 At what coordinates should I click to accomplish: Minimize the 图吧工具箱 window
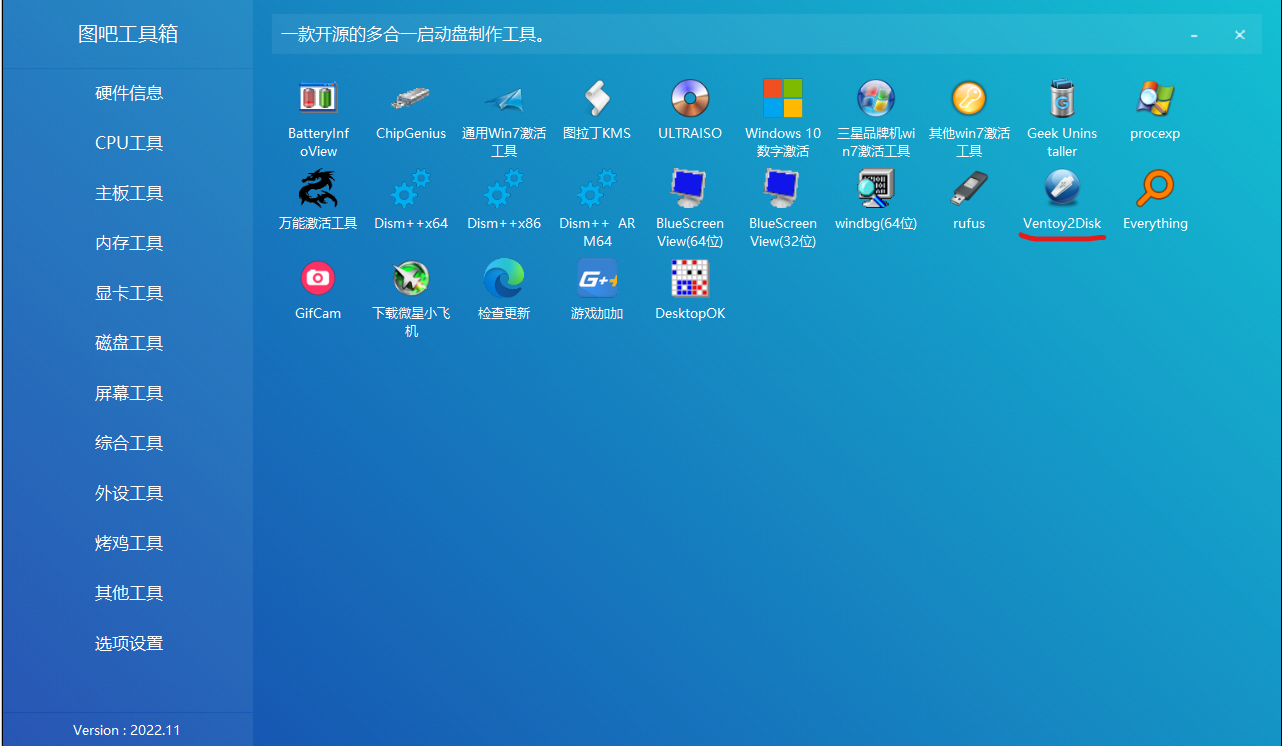pos(1194,35)
